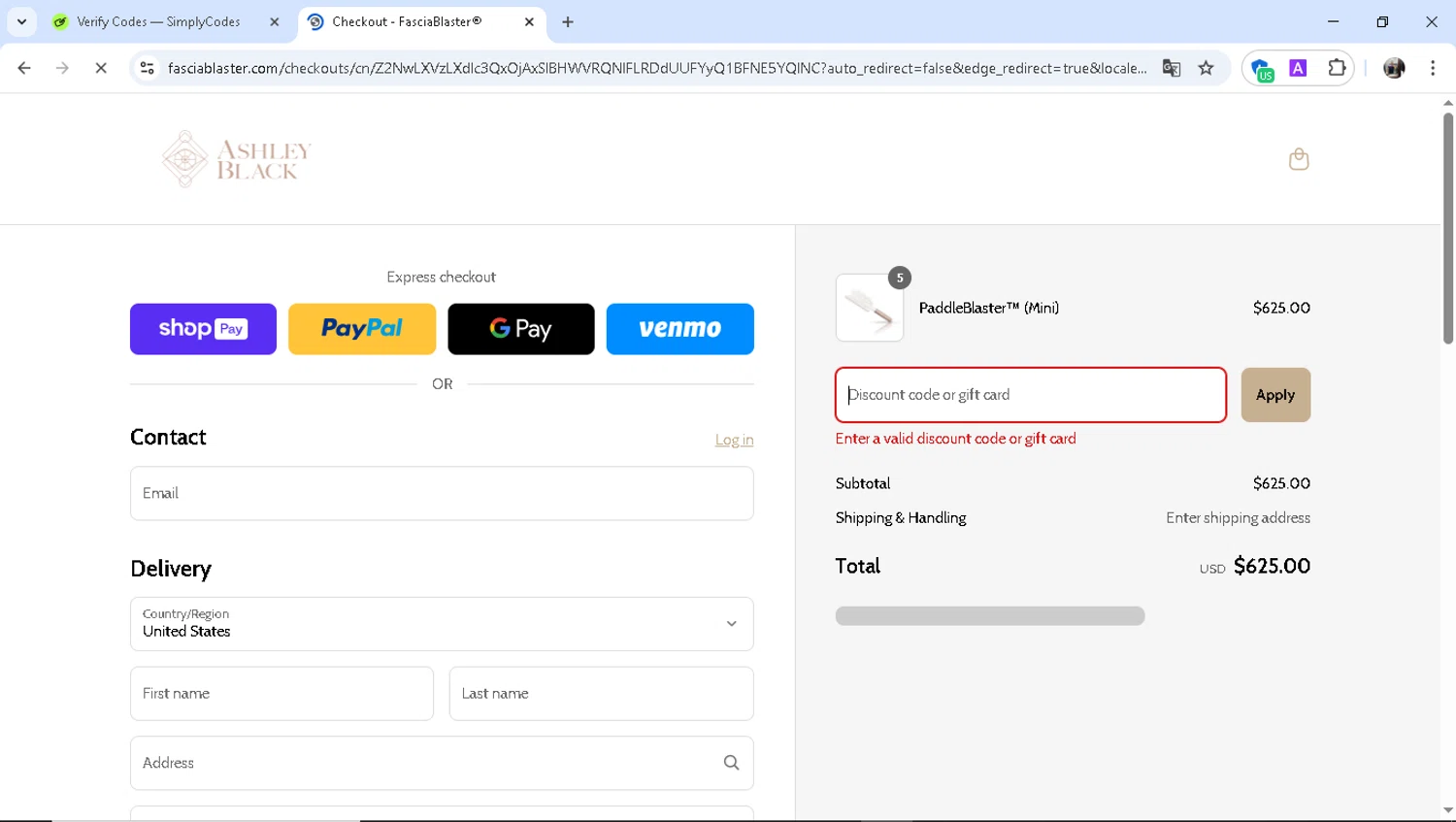Click the browser forward arrow
Viewport: 1456px width, 822px height.
pyautogui.click(x=62, y=68)
